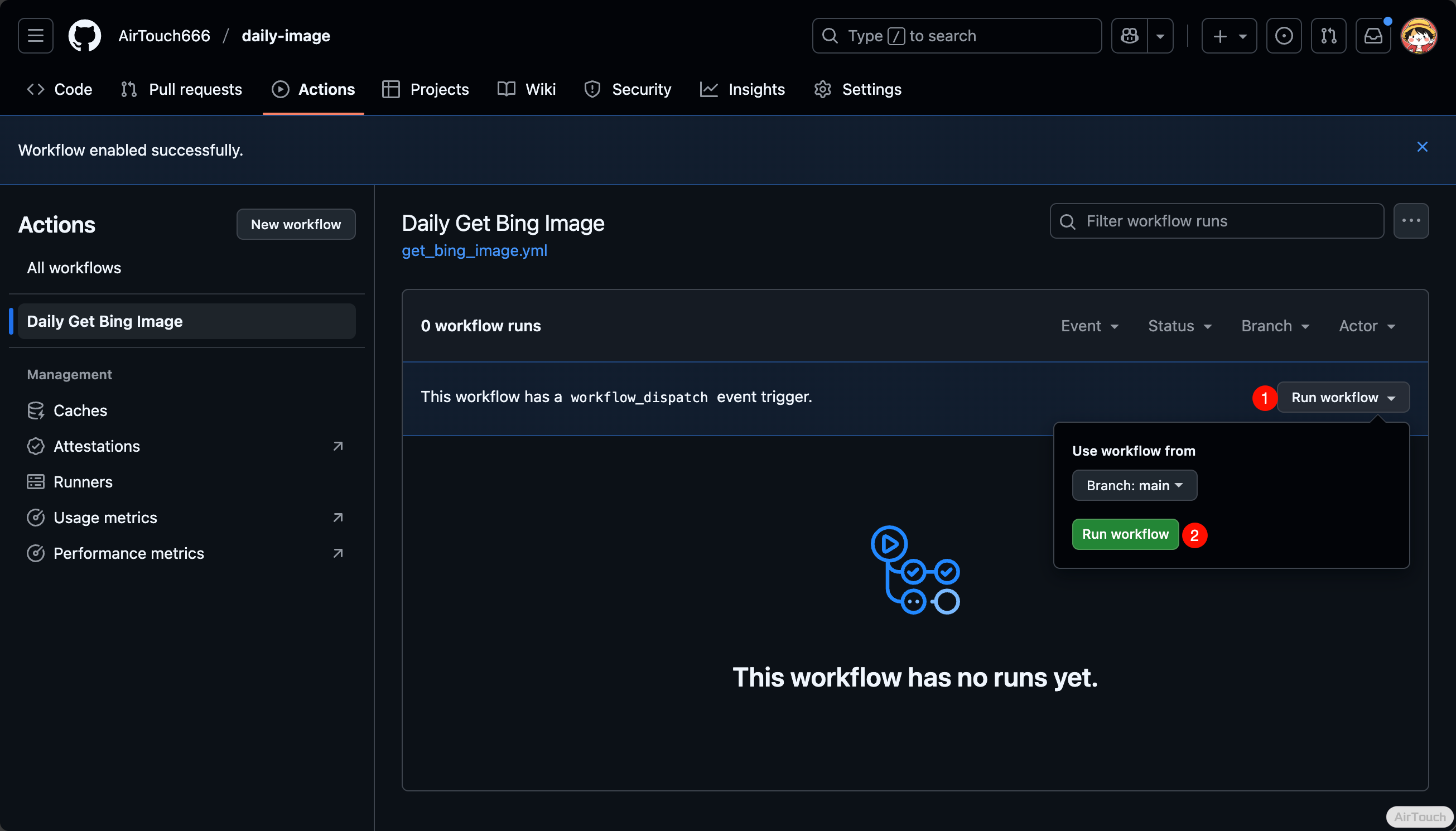1456x831 pixels.
Task: Expand the Status filter dropdown
Action: coord(1179,326)
